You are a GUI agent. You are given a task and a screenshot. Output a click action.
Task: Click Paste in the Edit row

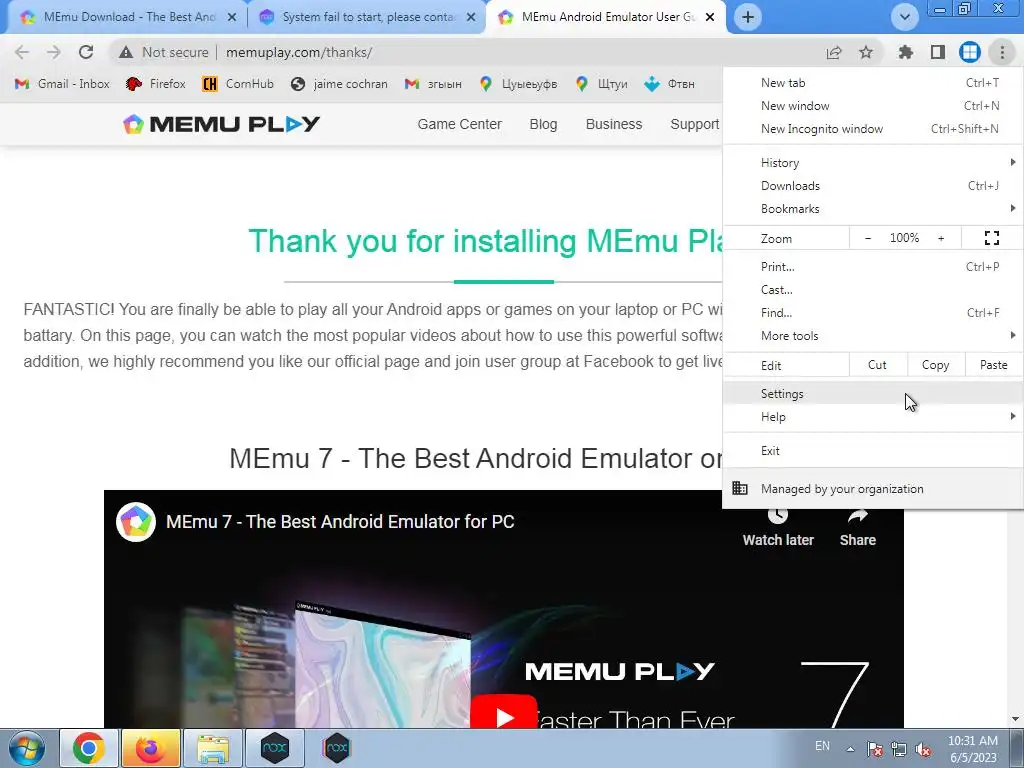(x=993, y=365)
